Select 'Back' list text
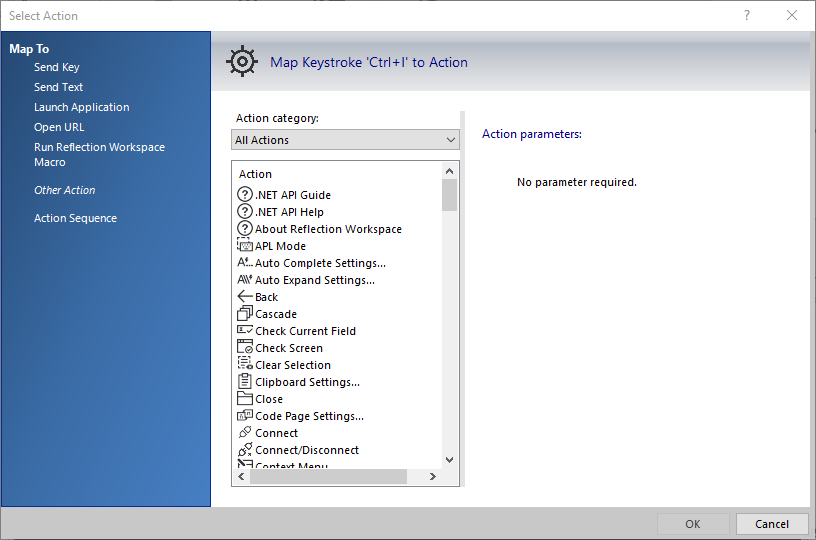This screenshot has width=816, height=540. (266, 297)
